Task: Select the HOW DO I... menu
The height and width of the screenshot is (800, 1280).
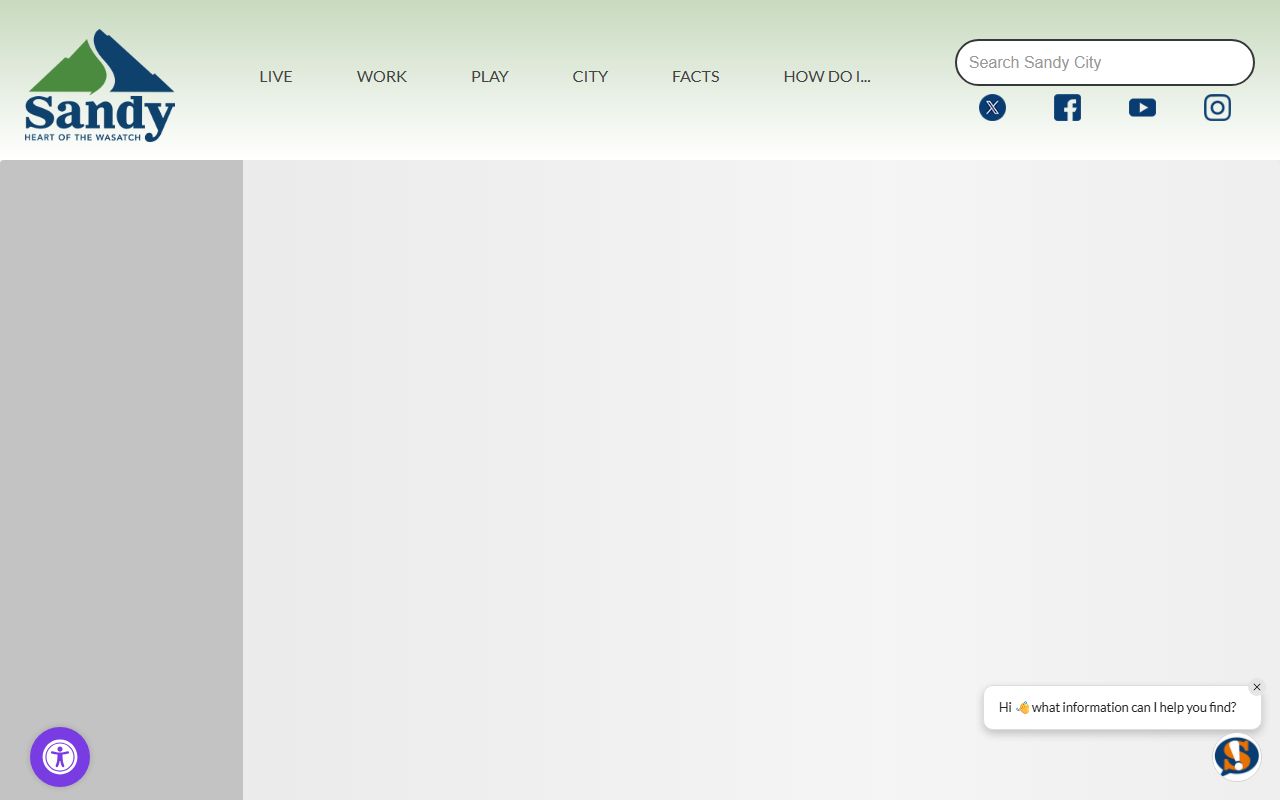Action: click(827, 76)
